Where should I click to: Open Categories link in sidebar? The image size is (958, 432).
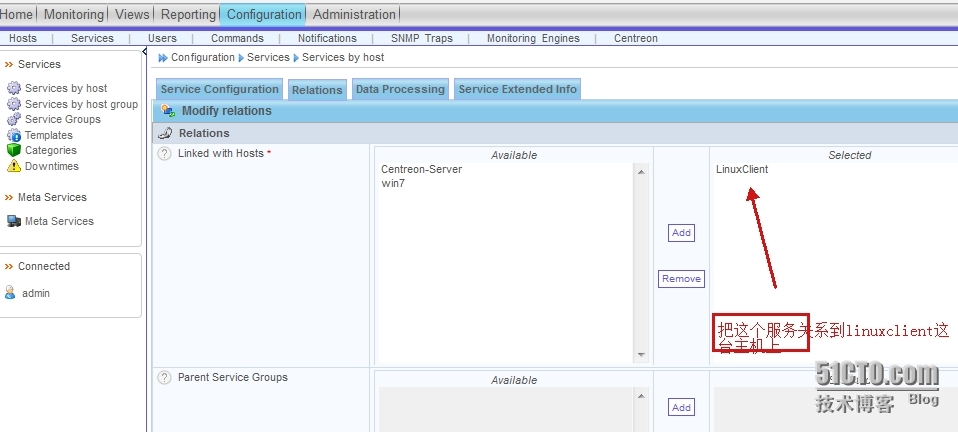tap(51, 150)
